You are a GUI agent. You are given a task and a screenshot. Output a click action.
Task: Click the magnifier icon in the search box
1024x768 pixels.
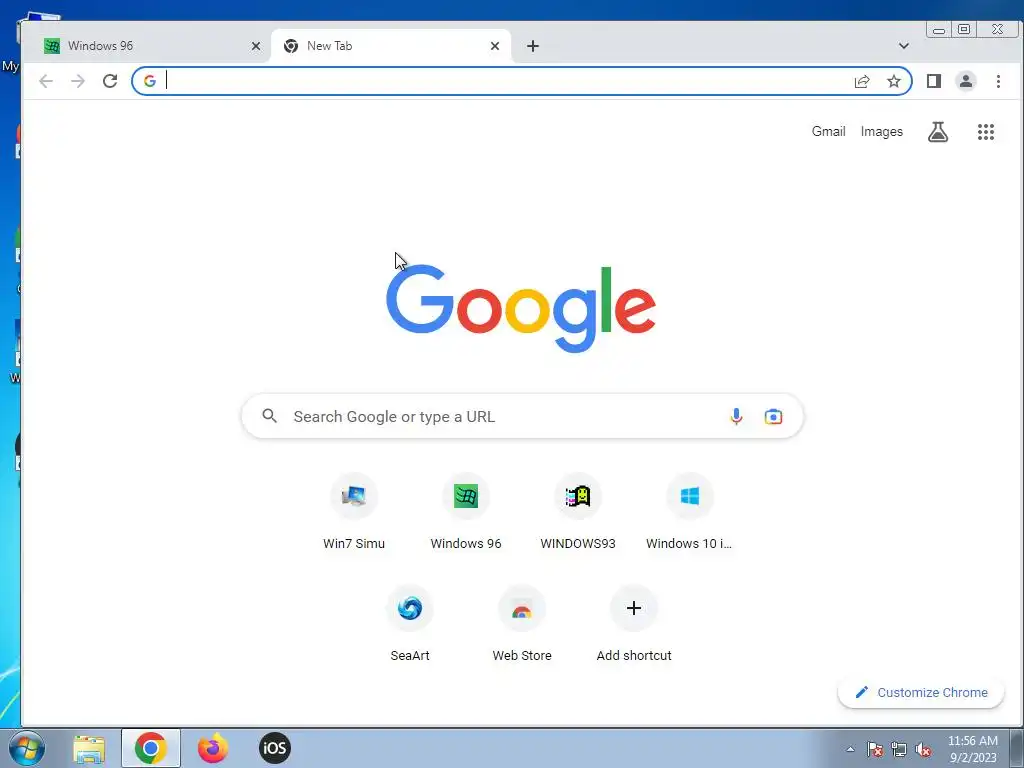point(270,416)
